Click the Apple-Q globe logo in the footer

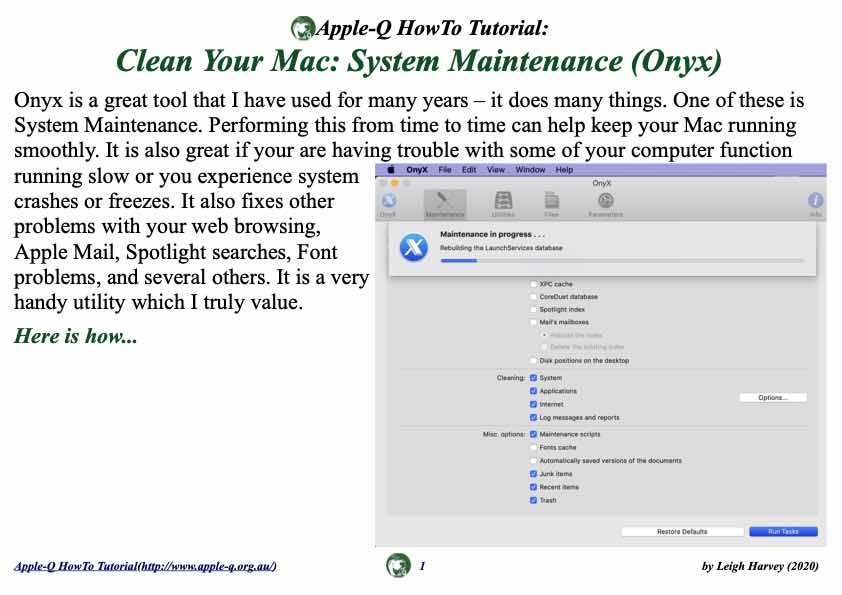[398, 565]
